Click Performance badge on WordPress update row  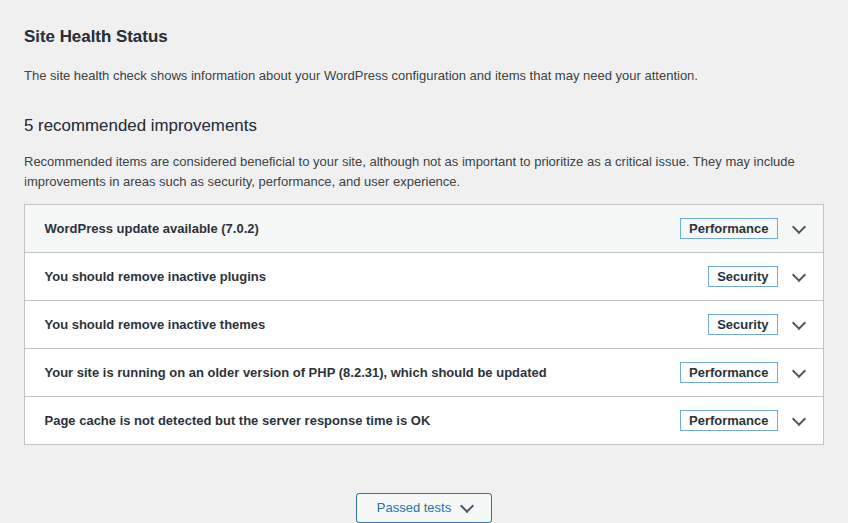(728, 229)
